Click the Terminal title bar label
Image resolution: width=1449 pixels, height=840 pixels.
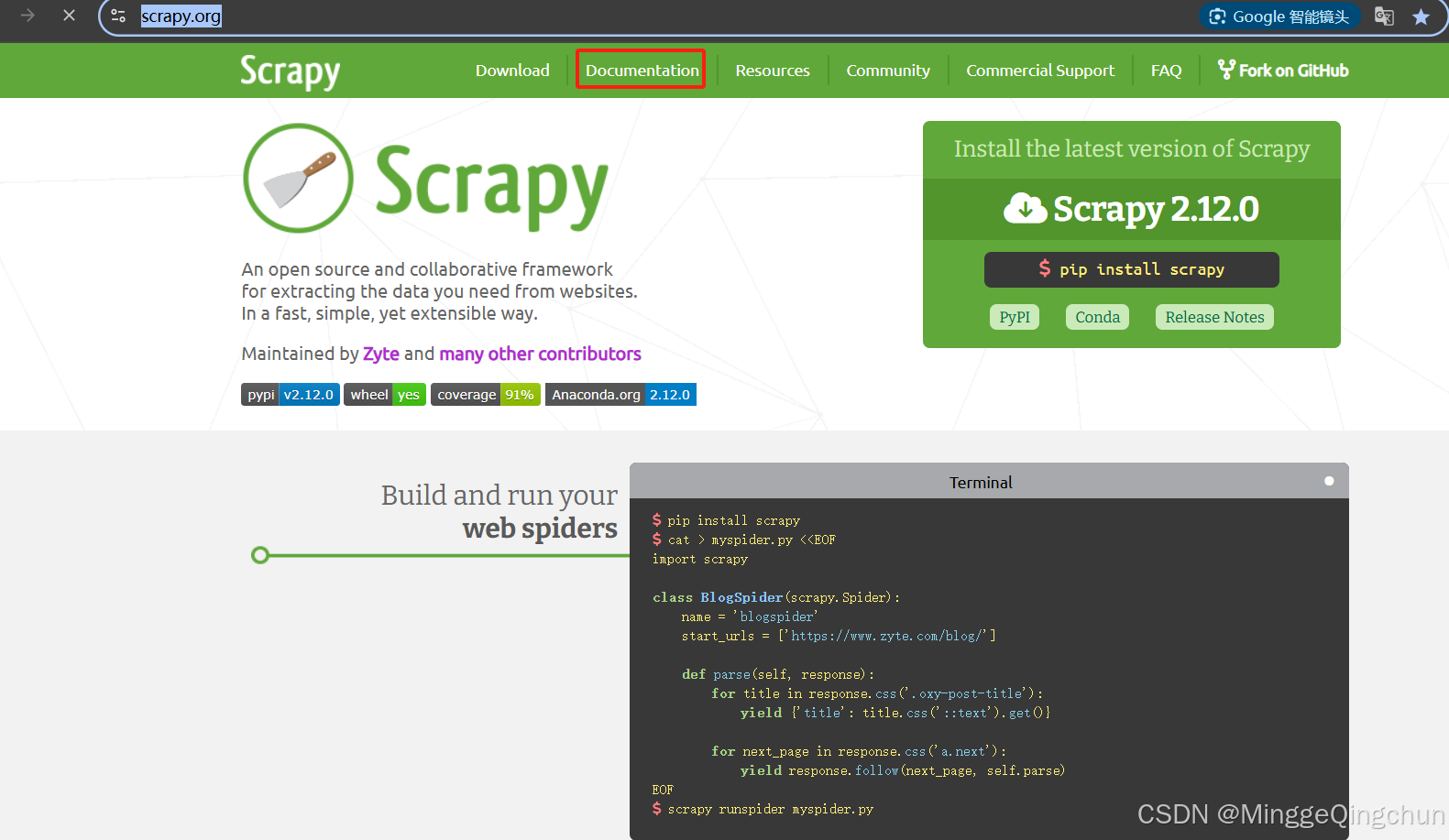[x=981, y=482]
